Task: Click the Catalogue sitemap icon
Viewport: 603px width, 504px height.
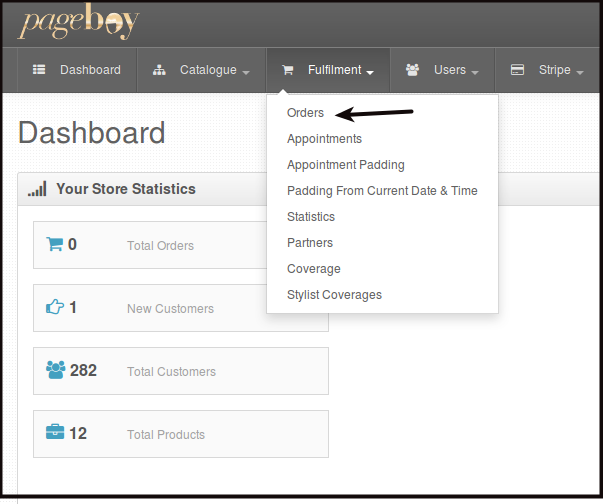Action: [159, 70]
